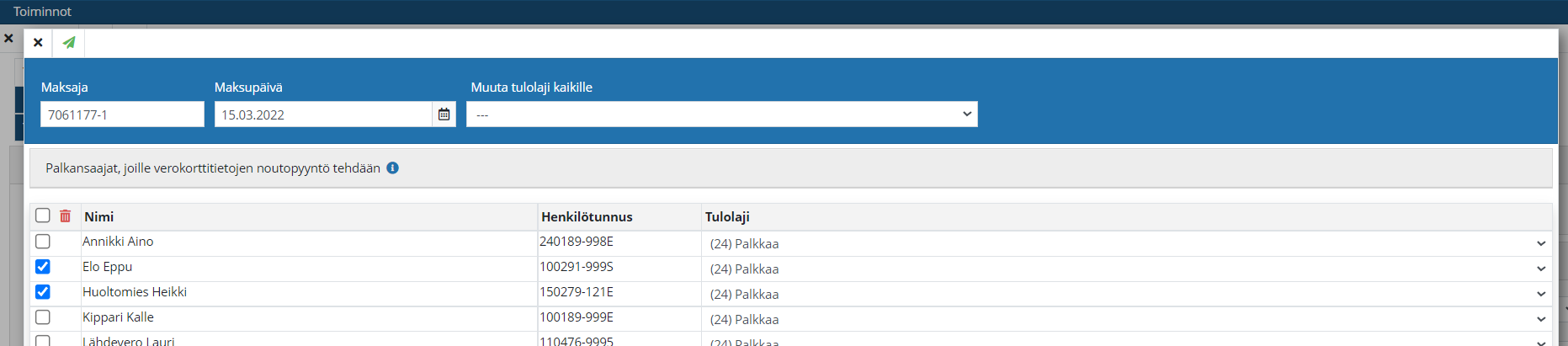The height and width of the screenshot is (346, 1568).
Task: Open the Toiminnot menu
Action: point(42,12)
